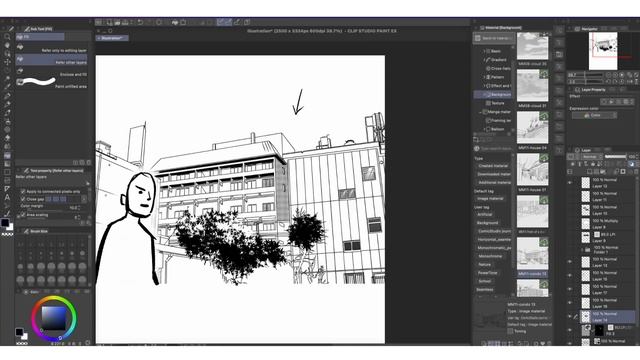This screenshot has height=360, width=640.
Task: Click the black foreground color swatch in toolbar
Action: pyautogui.click(x=4, y=222)
